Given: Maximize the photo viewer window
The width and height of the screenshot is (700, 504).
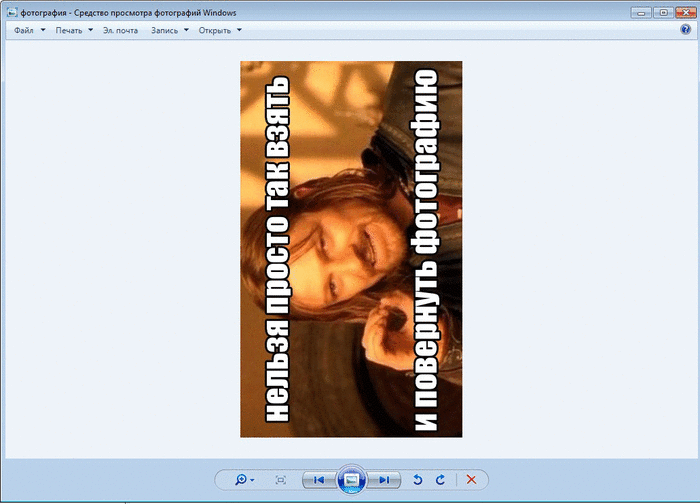Looking at the screenshot, I should click(x=662, y=11).
